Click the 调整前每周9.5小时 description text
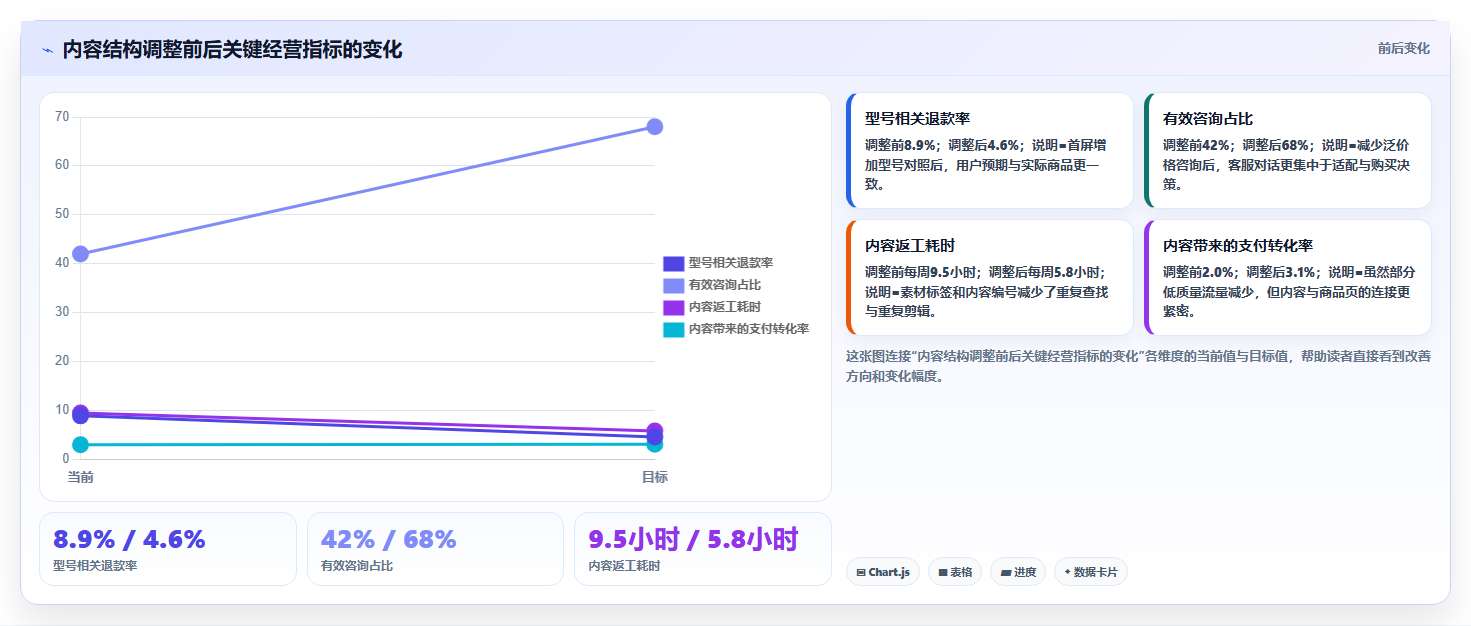1471x626 pixels. coord(986,291)
